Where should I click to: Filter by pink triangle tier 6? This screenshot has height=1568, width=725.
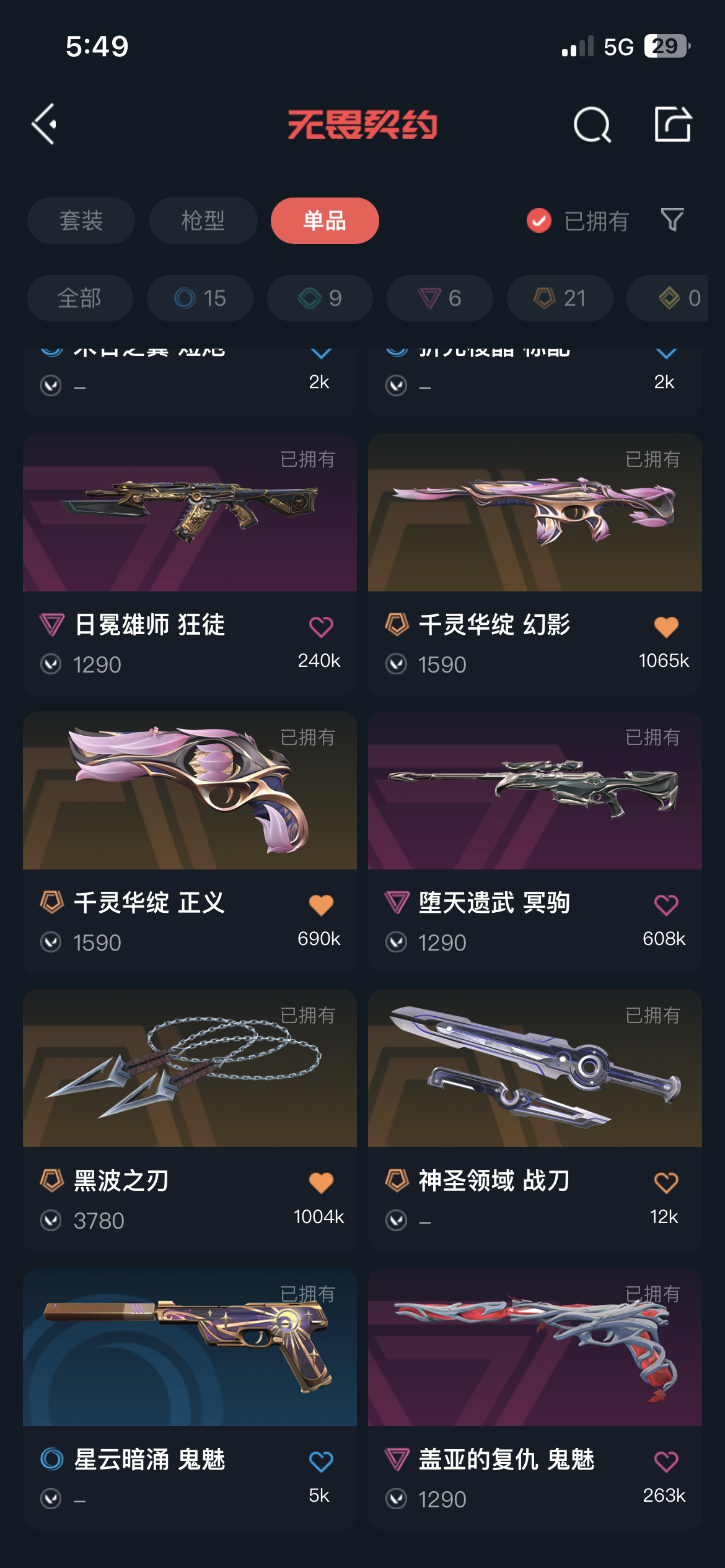tap(440, 298)
